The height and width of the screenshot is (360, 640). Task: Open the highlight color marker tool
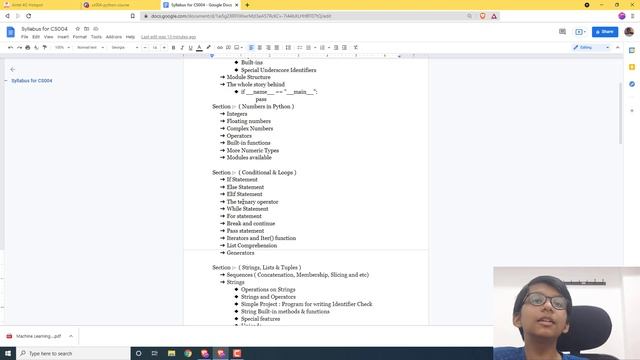pos(208,48)
